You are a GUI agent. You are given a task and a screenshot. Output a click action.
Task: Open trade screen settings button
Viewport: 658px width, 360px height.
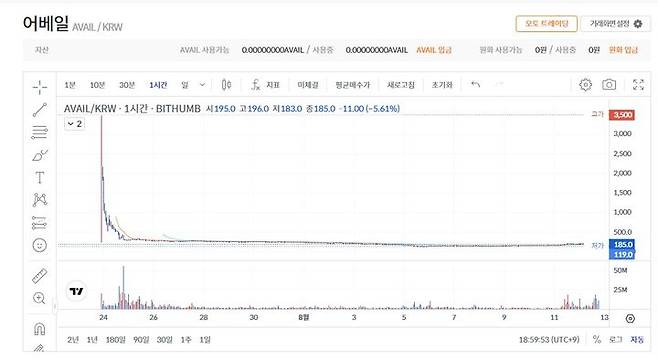pos(616,23)
